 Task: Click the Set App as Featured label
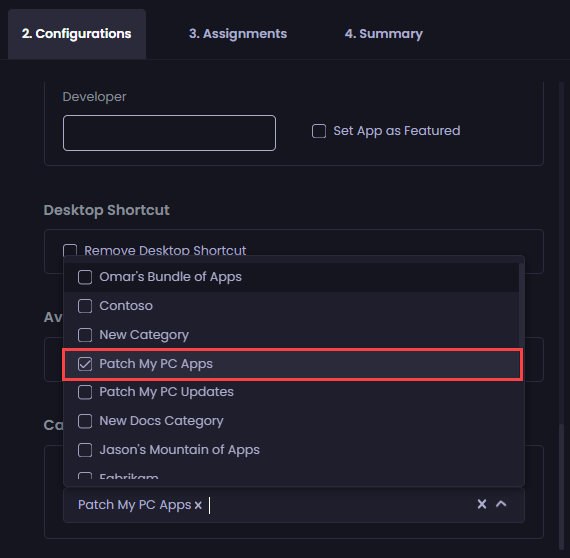click(397, 131)
